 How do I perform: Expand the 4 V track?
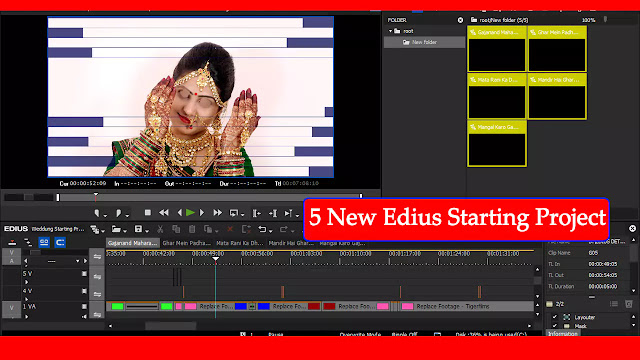tap(27, 299)
